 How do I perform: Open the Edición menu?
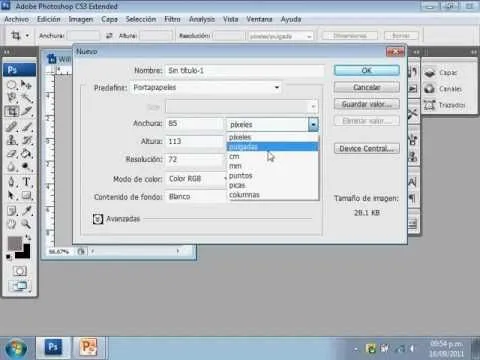[49, 19]
